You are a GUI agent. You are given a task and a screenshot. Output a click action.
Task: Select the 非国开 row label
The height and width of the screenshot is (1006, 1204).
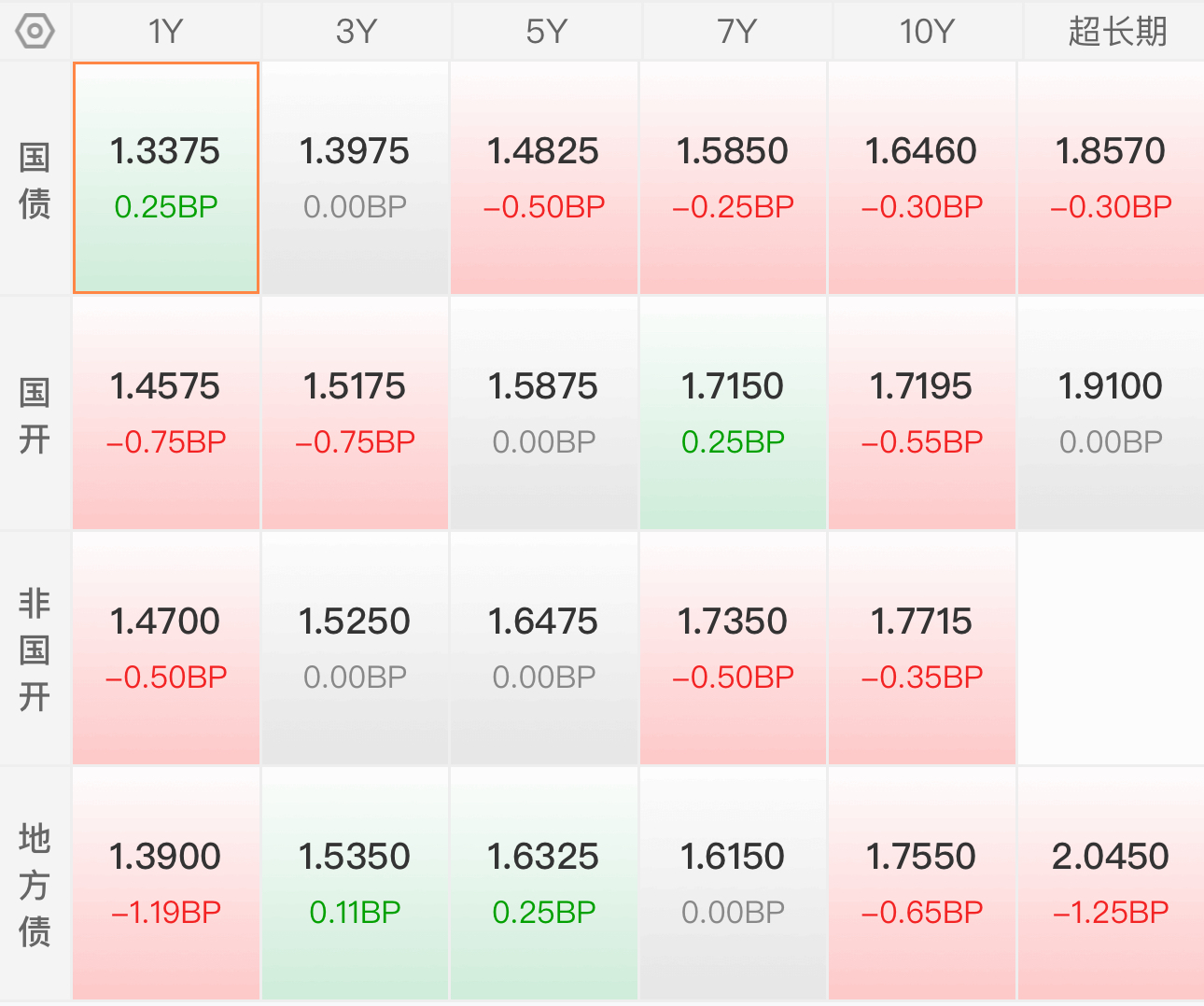click(x=35, y=650)
